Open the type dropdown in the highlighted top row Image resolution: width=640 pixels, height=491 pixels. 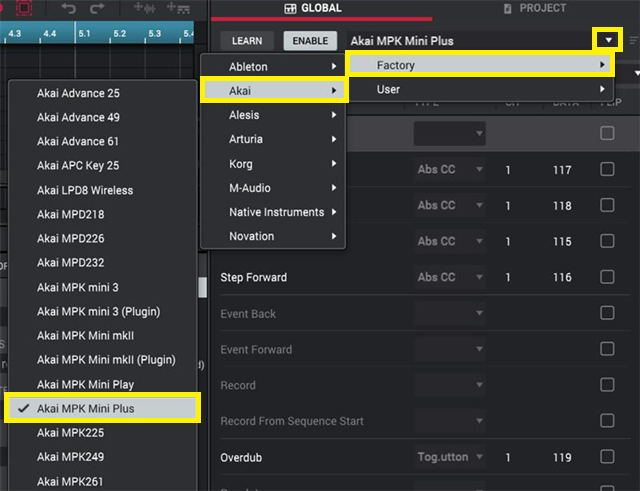pyautogui.click(x=449, y=133)
